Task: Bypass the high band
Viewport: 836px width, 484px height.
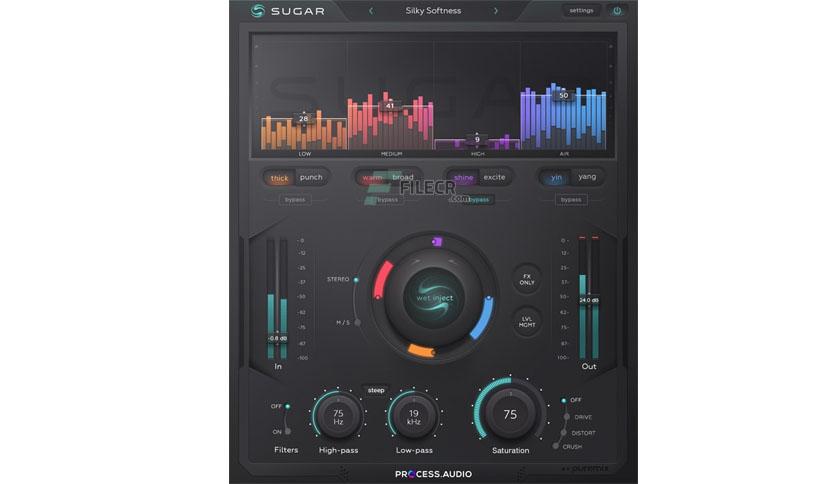Action: pyautogui.click(x=479, y=200)
